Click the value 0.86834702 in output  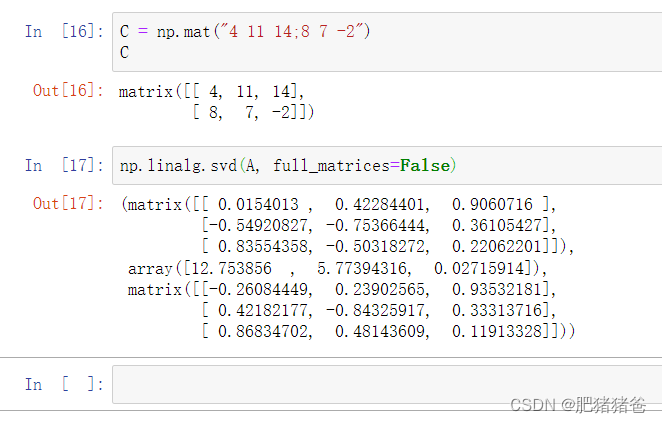[263, 331]
